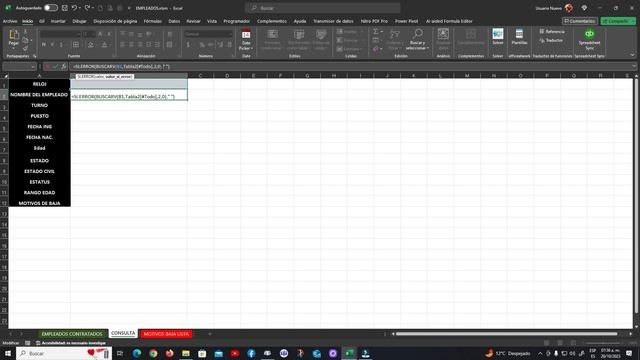The width and height of the screenshot is (640, 360).
Task: Switch to the Fórmulas ribbon tab
Action: pos(153,21)
